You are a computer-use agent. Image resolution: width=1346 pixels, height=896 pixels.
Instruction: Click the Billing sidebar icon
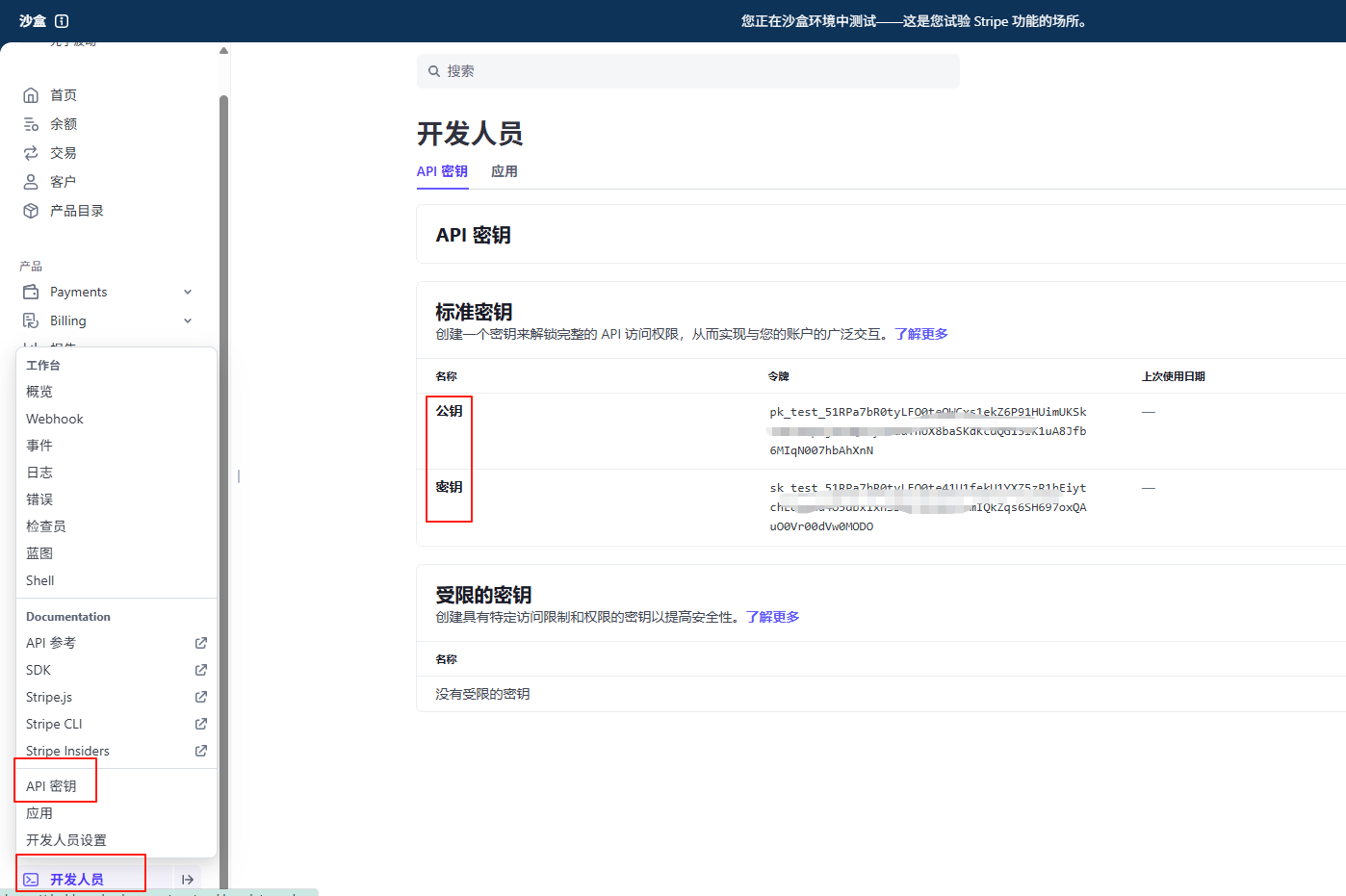point(31,320)
